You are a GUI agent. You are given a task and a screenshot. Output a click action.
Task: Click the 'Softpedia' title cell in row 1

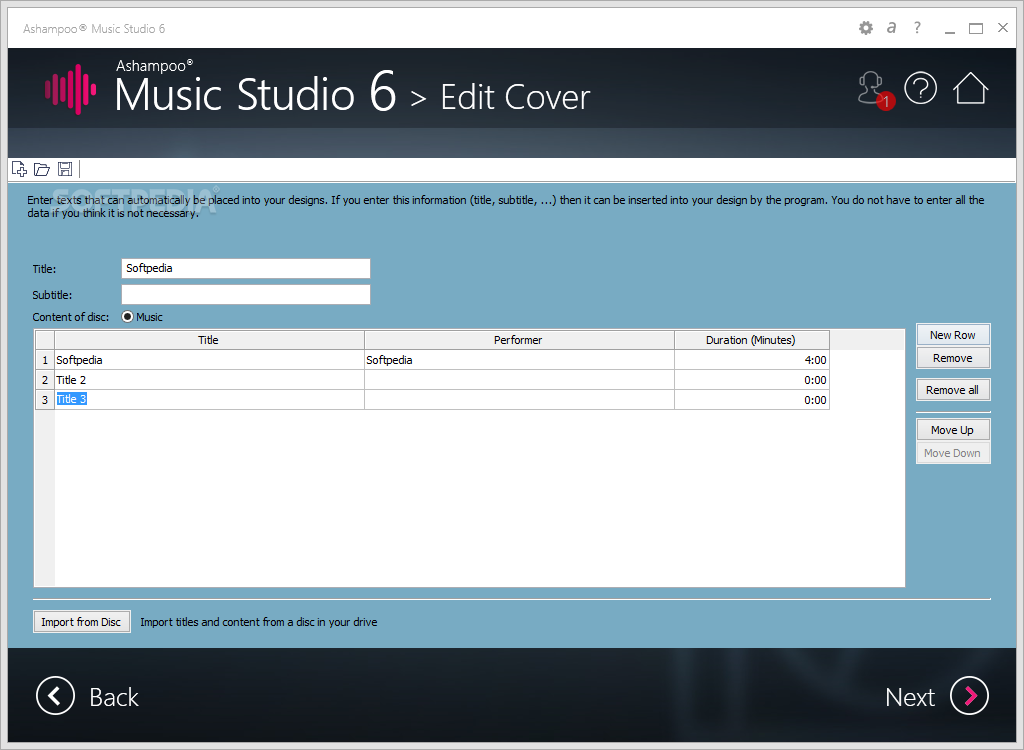209,360
